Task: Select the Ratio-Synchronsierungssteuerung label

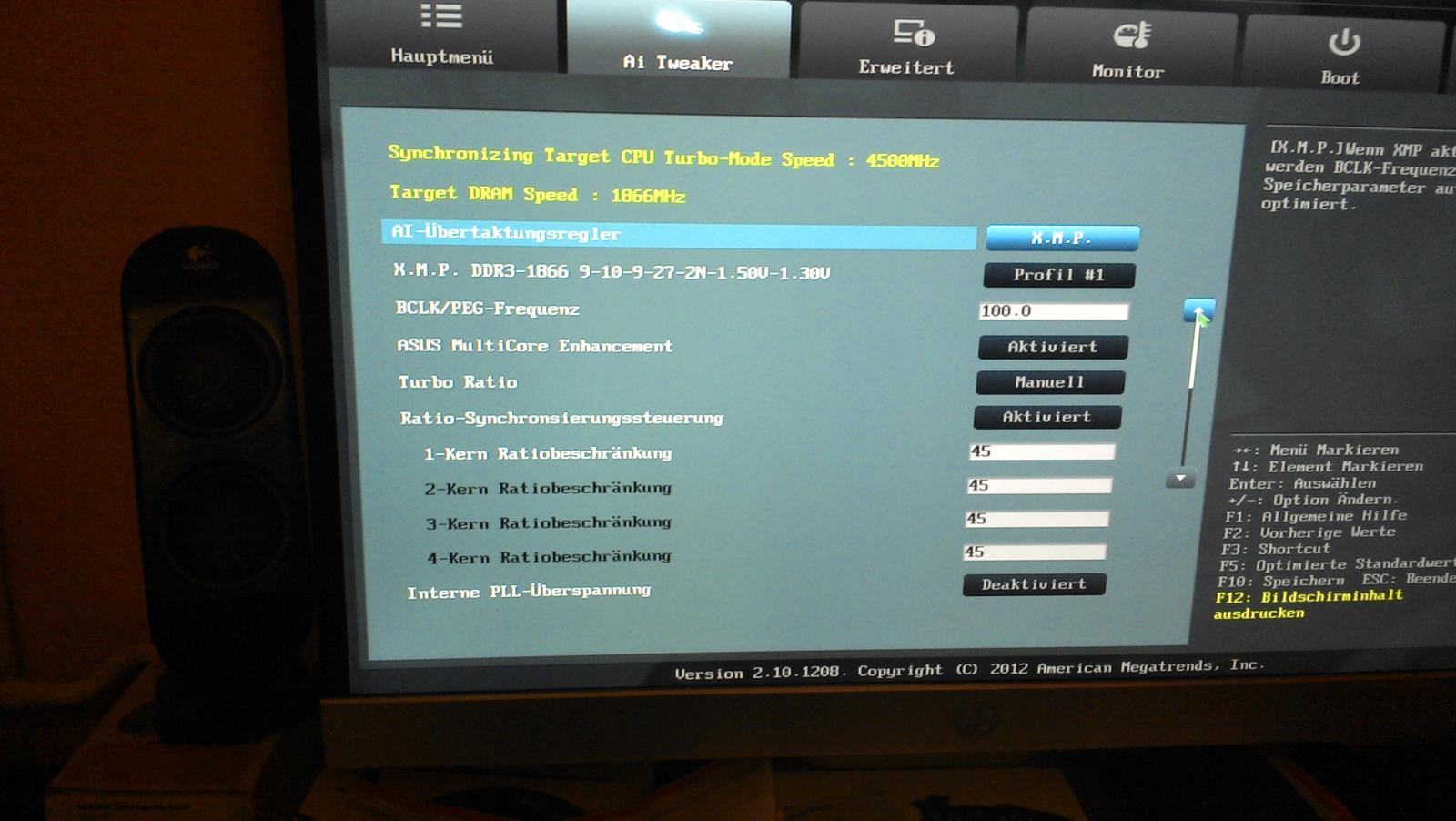Action: pos(561,418)
